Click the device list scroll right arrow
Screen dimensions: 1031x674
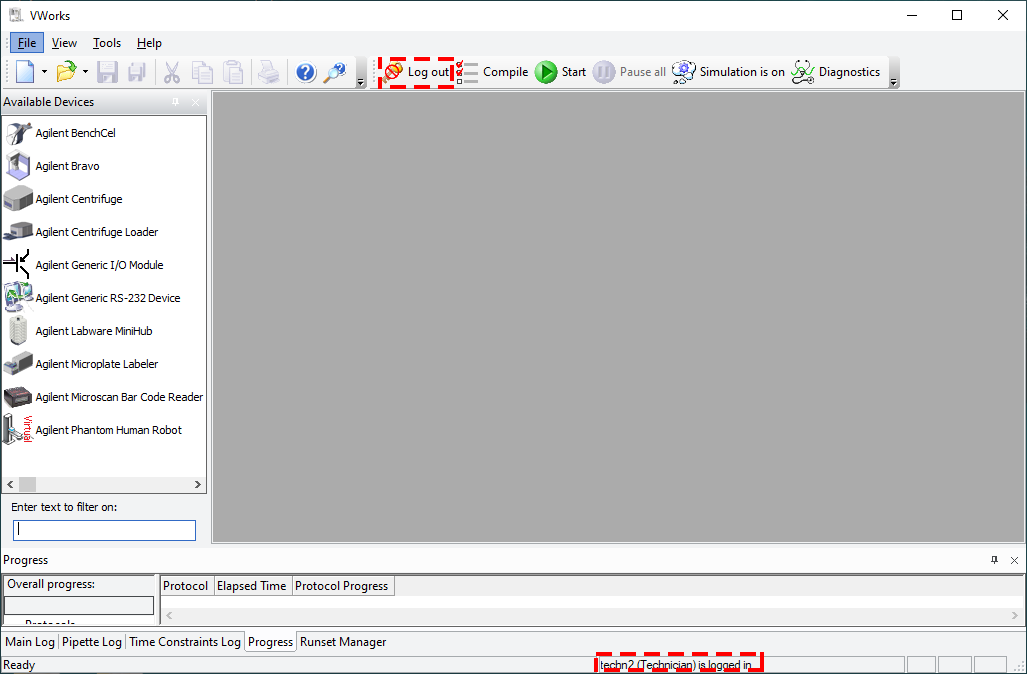coord(197,485)
